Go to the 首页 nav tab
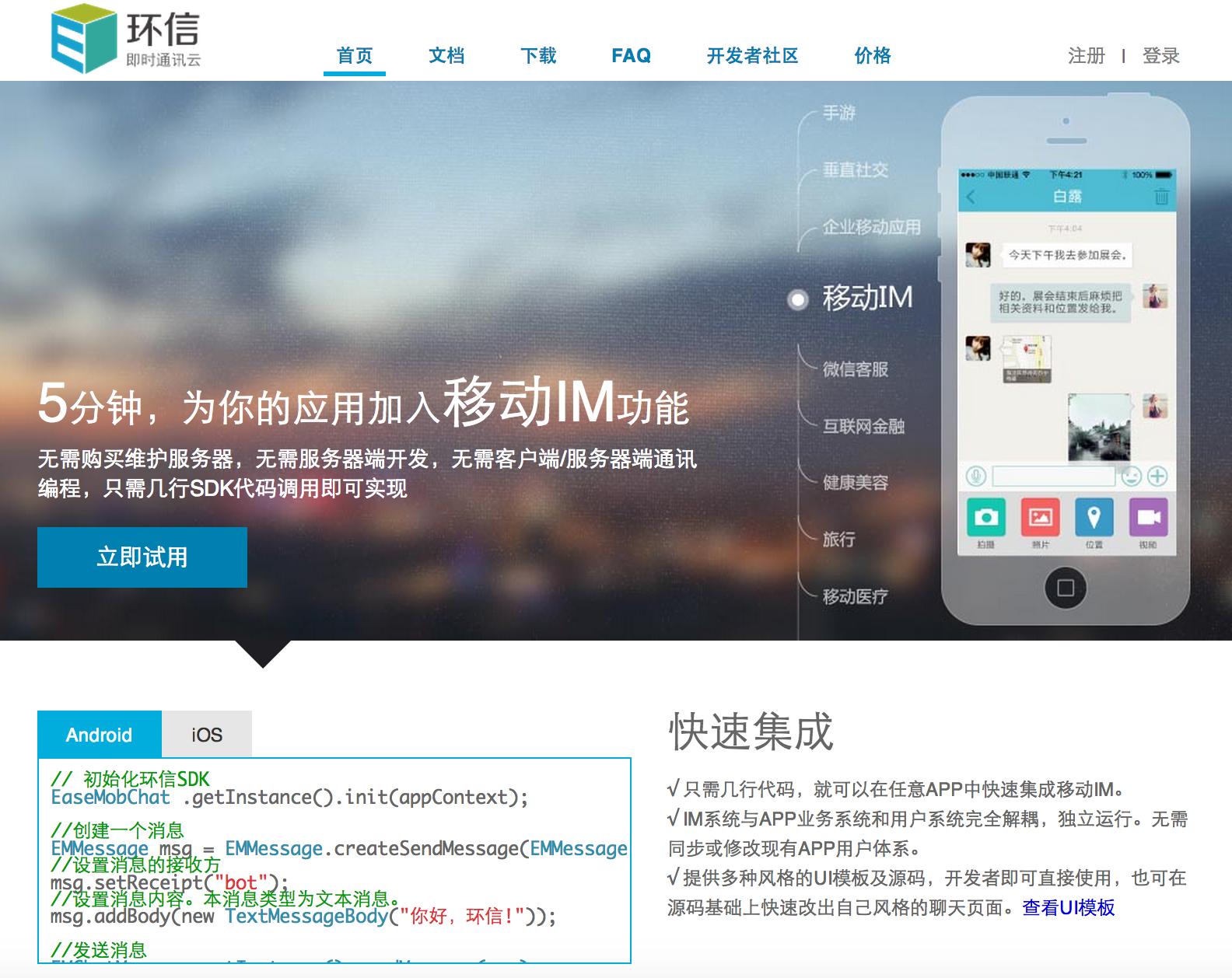 coord(355,56)
